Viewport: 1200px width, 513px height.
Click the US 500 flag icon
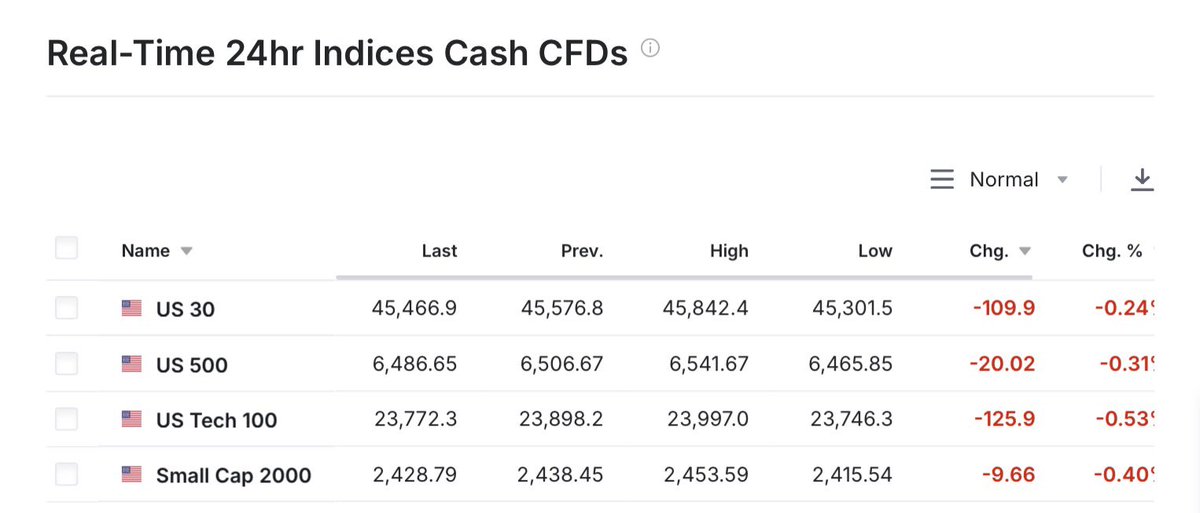point(131,365)
